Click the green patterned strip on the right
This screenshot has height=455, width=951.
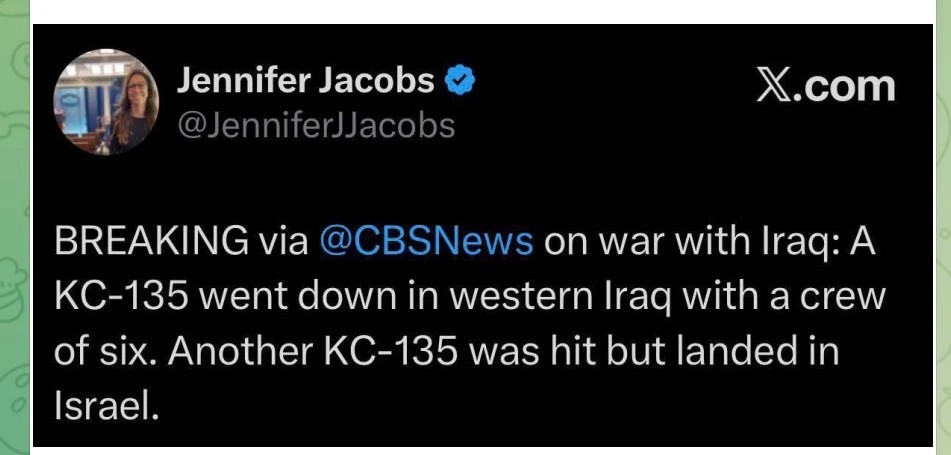(x=942, y=230)
